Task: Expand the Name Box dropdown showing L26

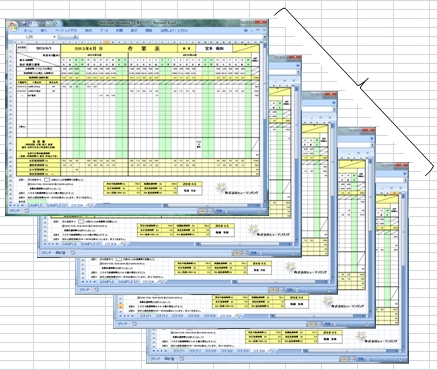Action: [55, 37]
